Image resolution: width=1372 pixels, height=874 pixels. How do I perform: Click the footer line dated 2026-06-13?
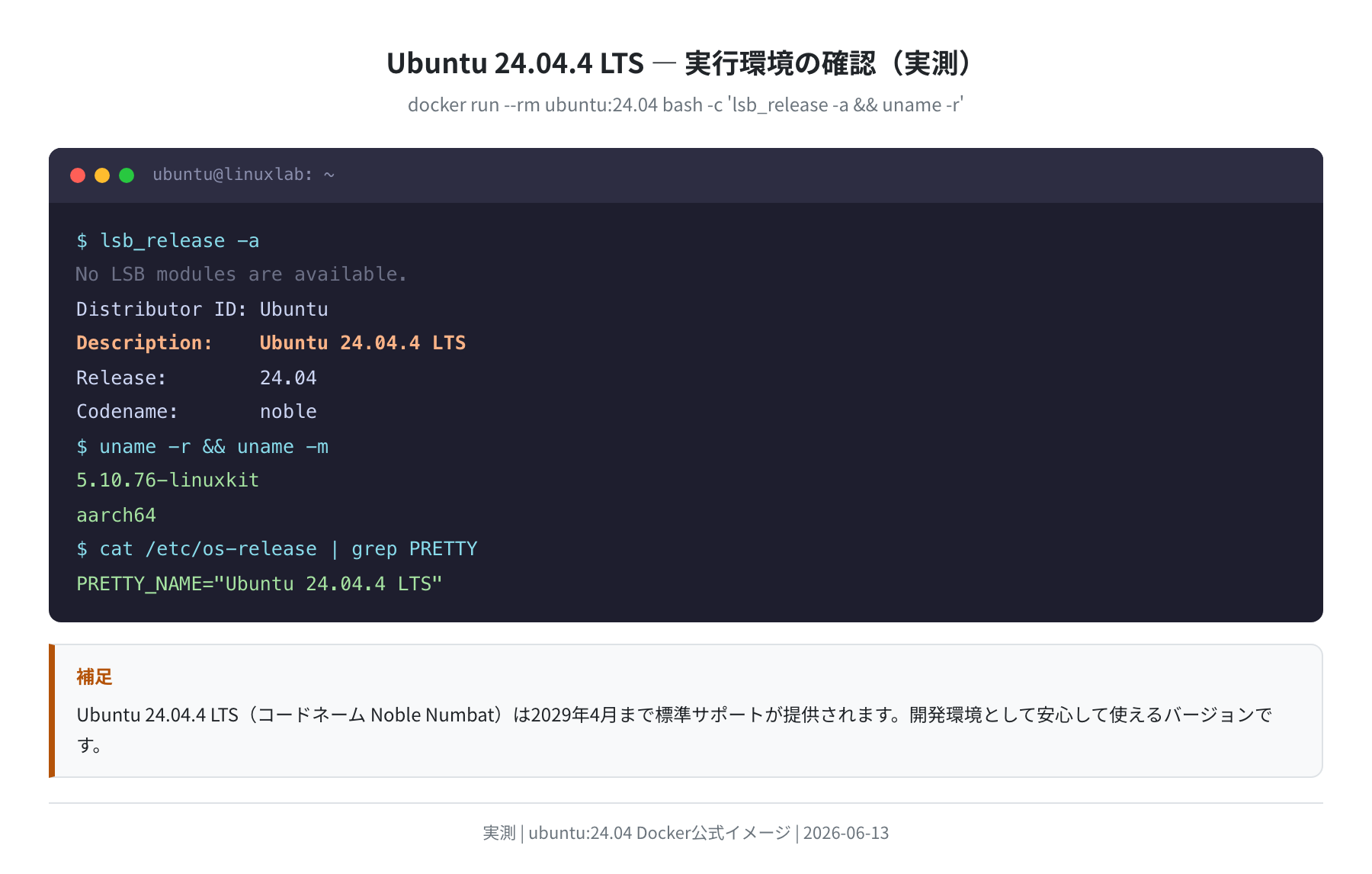pos(686,833)
